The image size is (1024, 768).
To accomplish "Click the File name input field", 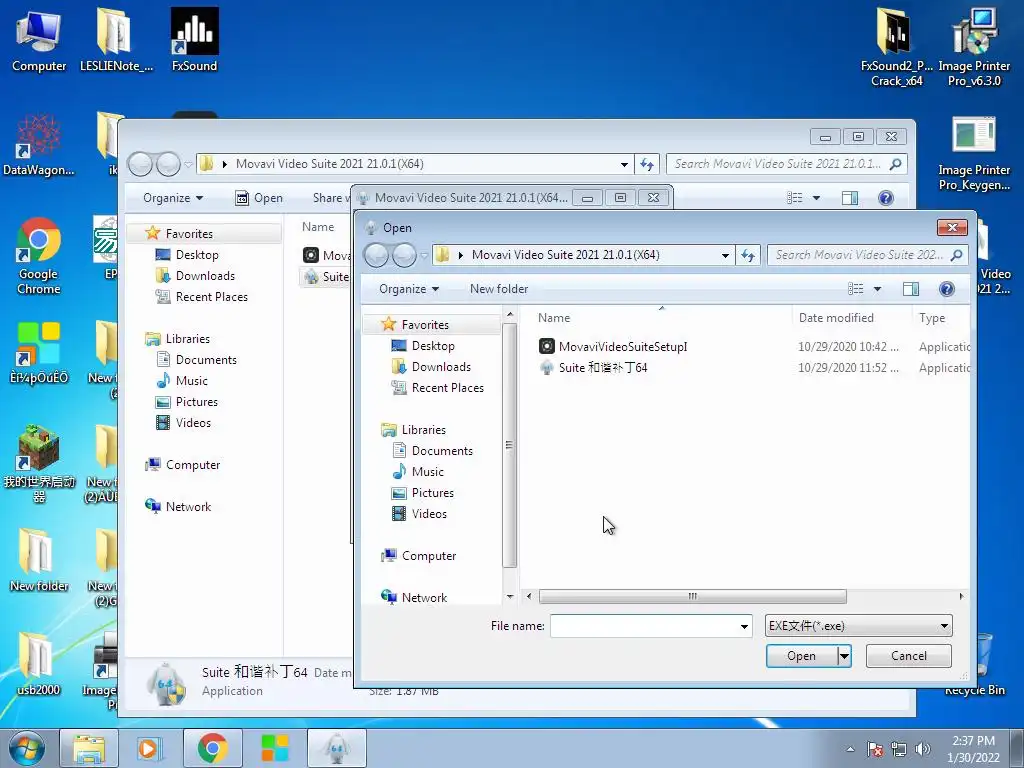I will click(643, 626).
